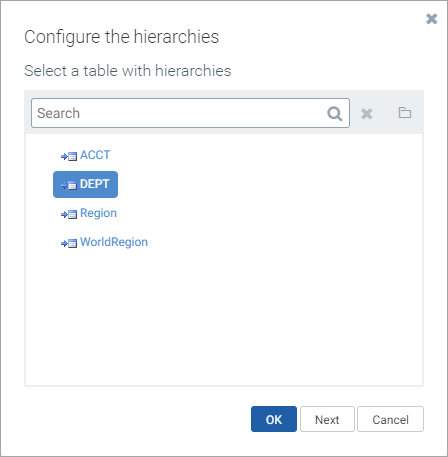Click the DEPT table icon
Screen dimensions: 448x457
click(69, 185)
